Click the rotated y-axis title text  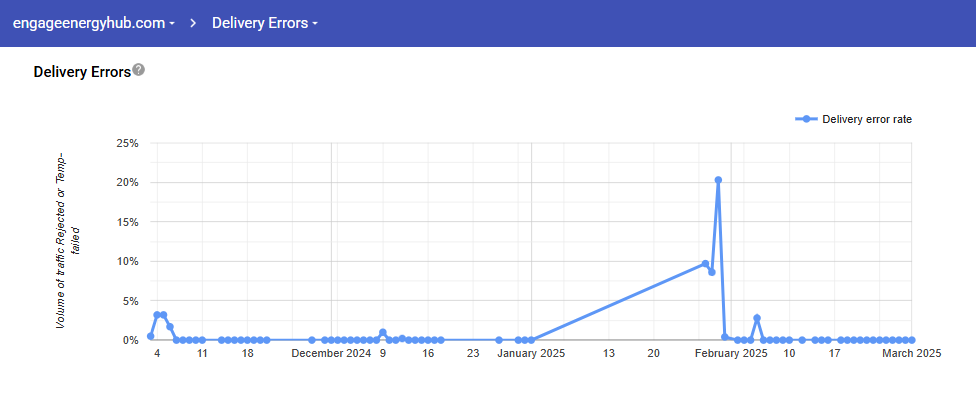coord(67,241)
